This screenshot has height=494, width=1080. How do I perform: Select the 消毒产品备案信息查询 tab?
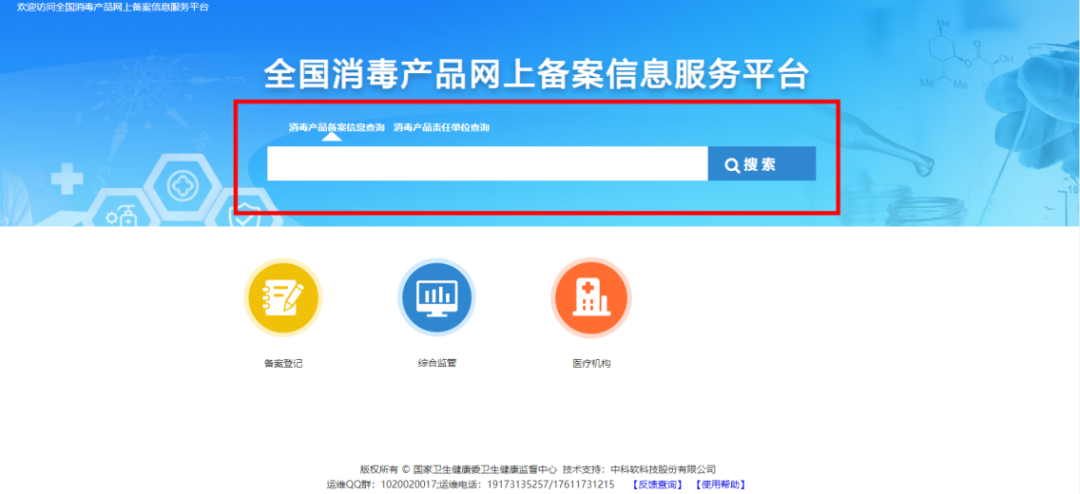coord(336,127)
